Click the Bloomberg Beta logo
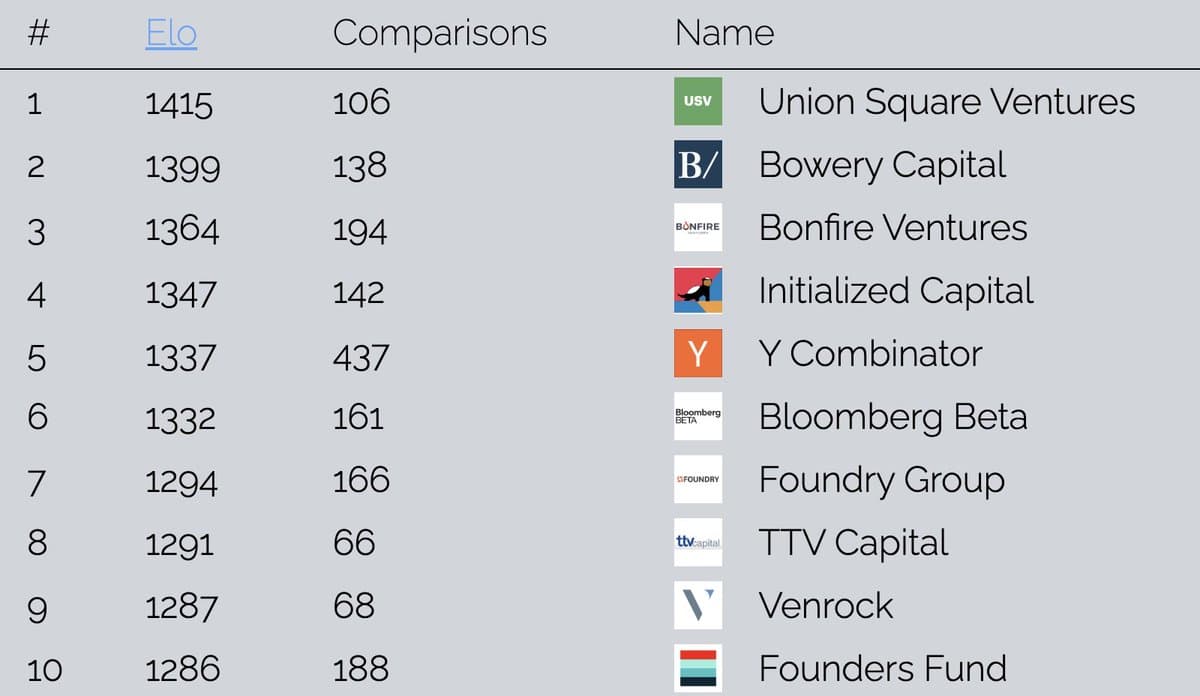 pos(698,416)
